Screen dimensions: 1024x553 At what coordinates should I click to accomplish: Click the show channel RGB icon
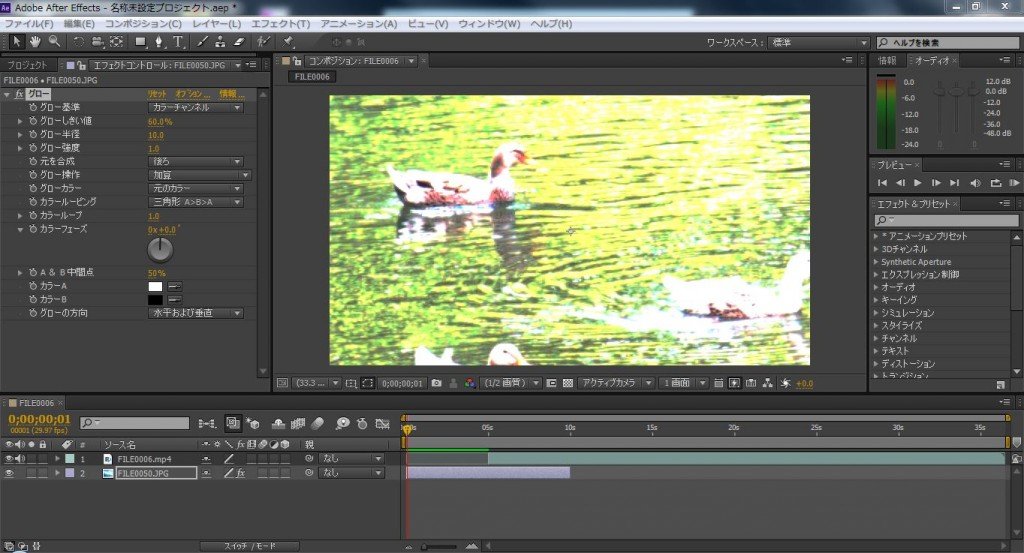pyautogui.click(x=470, y=383)
